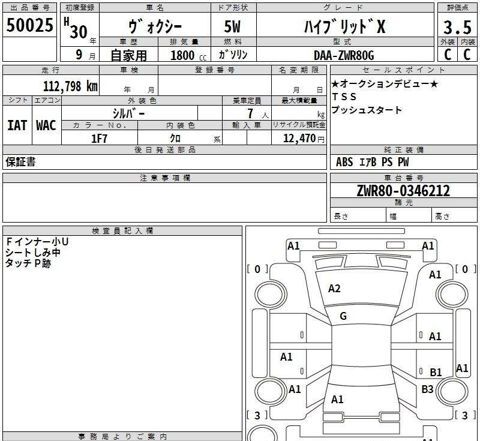Viewport: 480px width, 441px height.
Task: Click the TSS sales point line
Action: 344,97
